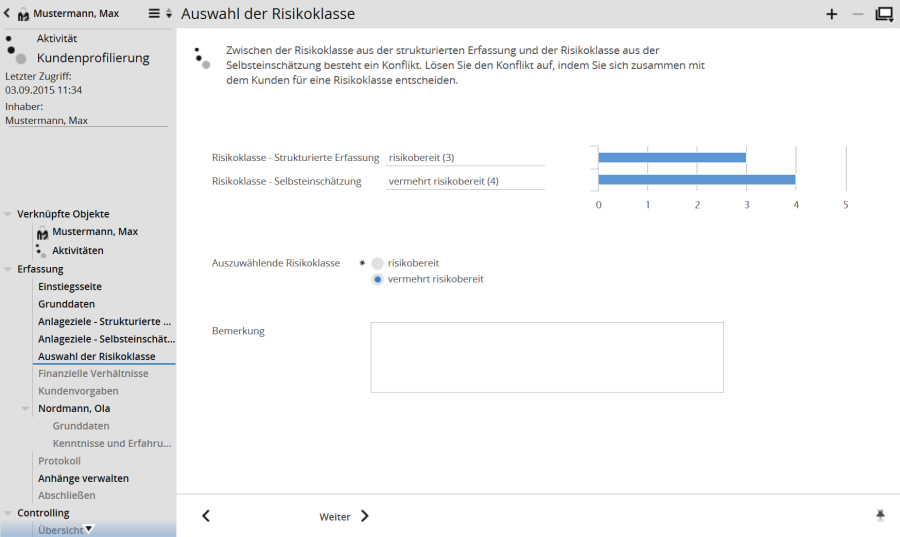
Task: Open the Inhaber link Mustermann, Max
Action: pyautogui.click(x=47, y=120)
